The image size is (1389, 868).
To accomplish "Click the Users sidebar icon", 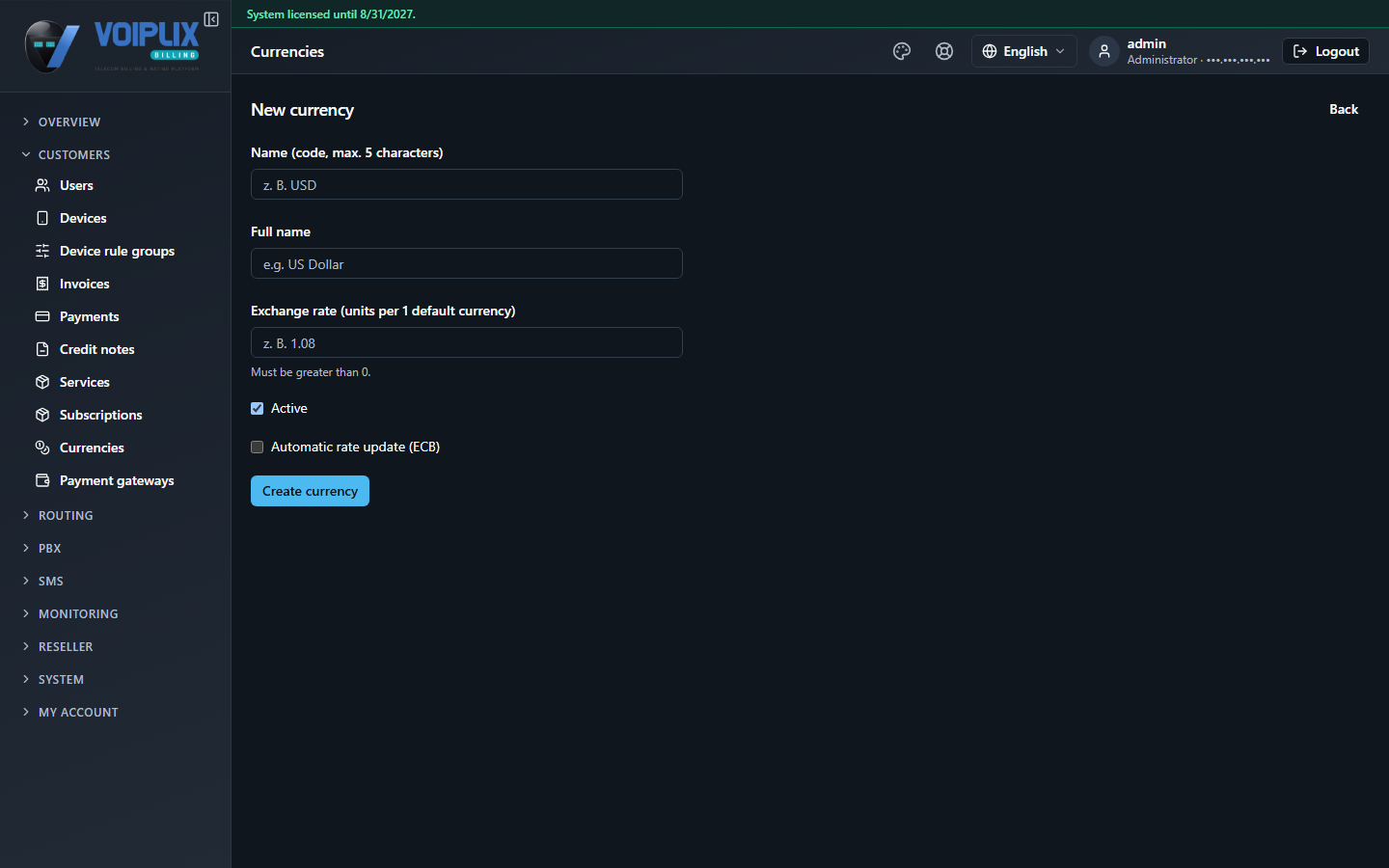I will coord(42,185).
